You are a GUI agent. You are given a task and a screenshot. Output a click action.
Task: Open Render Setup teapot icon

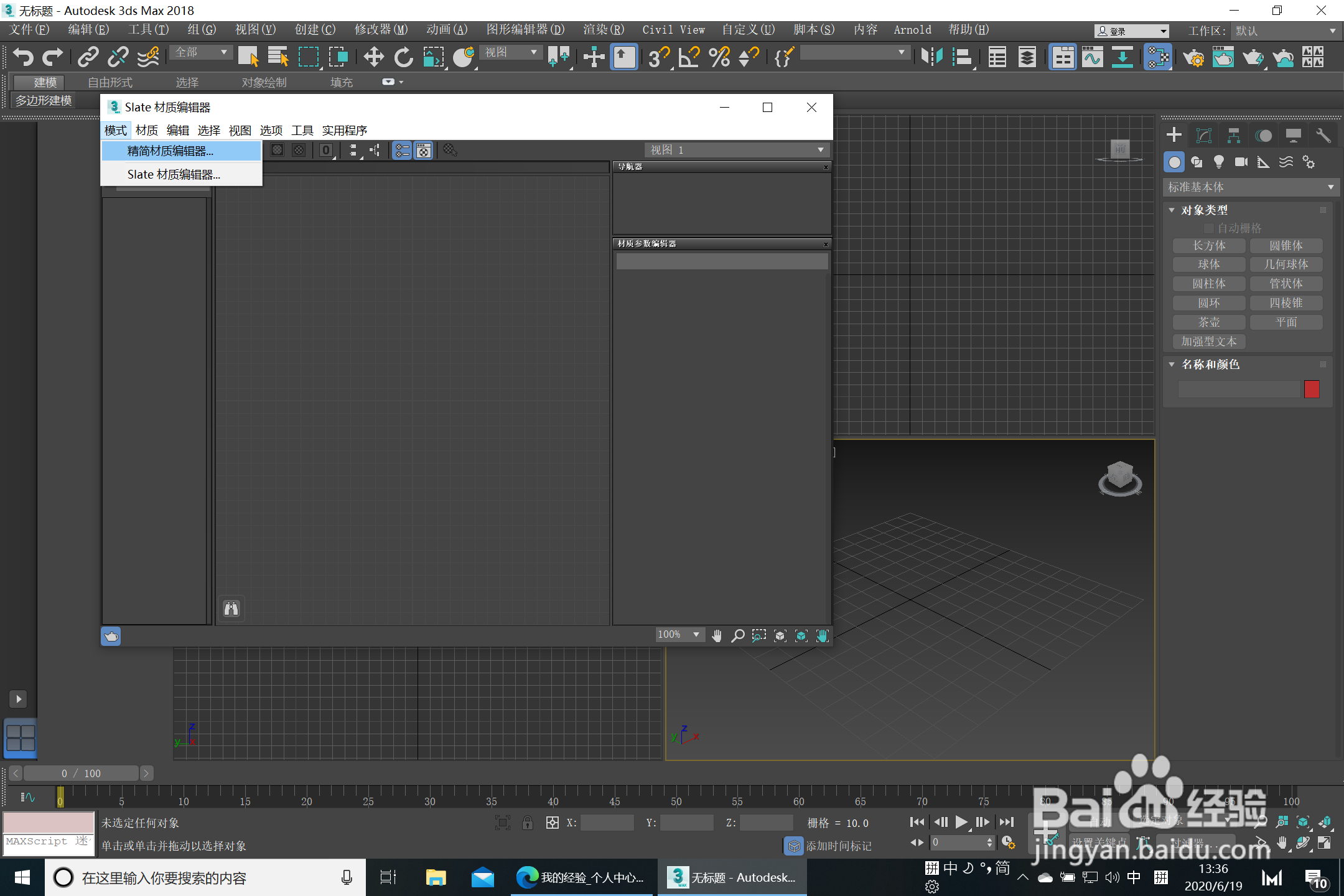pyautogui.click(x=1193, y=58)
